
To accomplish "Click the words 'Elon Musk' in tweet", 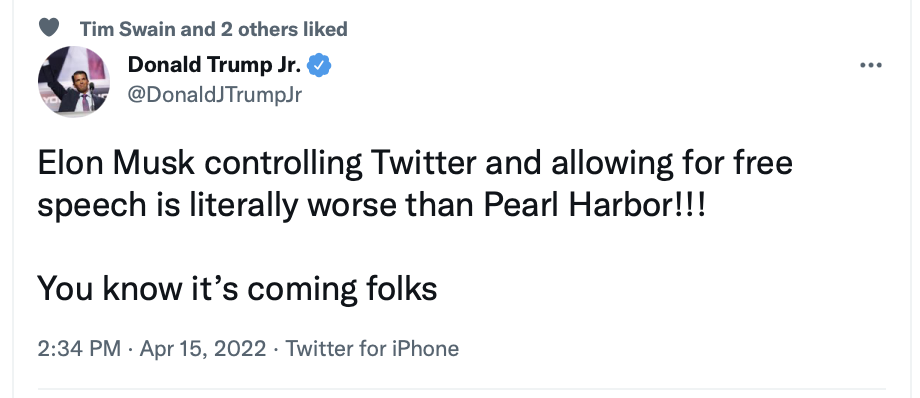I will 116,163.
